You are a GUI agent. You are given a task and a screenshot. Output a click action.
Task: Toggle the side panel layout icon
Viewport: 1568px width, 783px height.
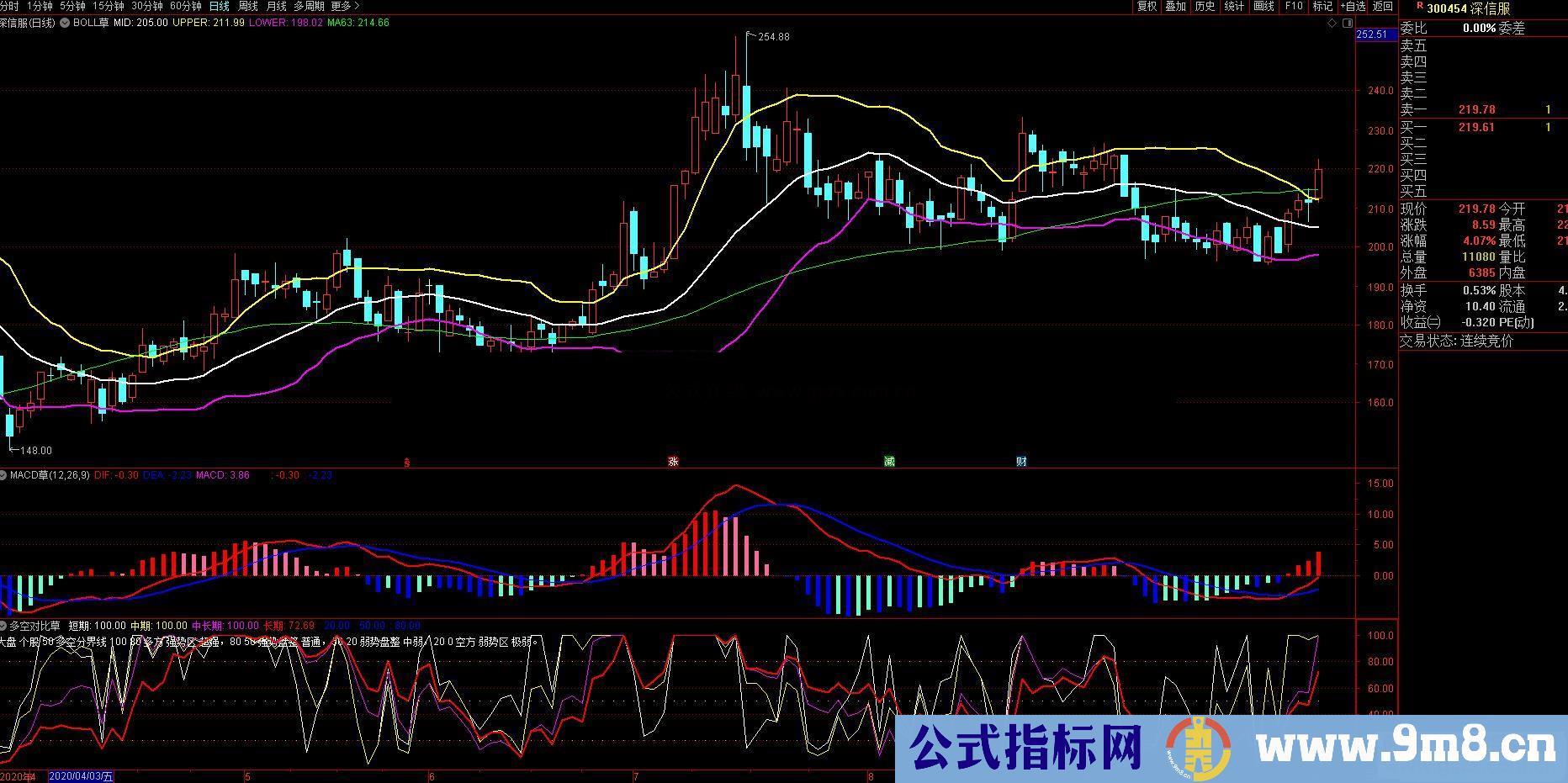pos(1348,24)
